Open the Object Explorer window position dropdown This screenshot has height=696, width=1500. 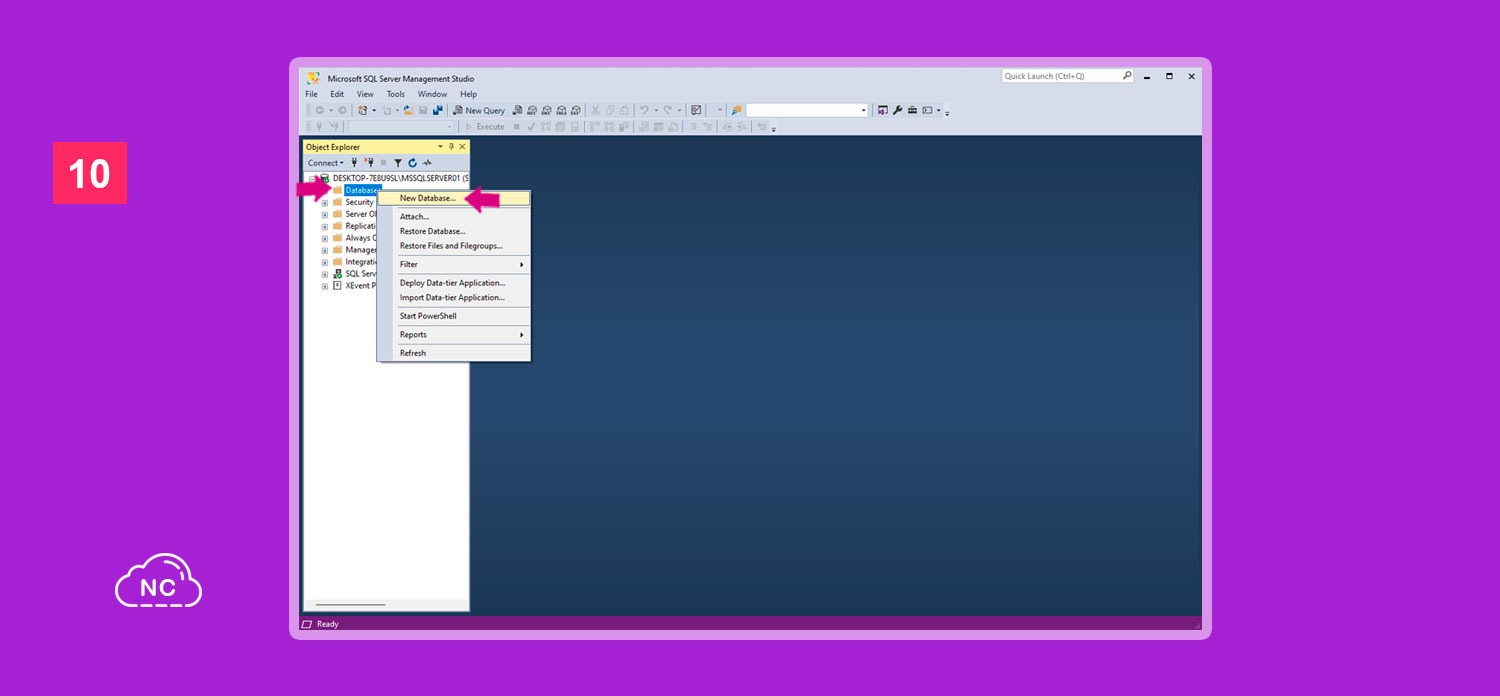coord(440,147)
